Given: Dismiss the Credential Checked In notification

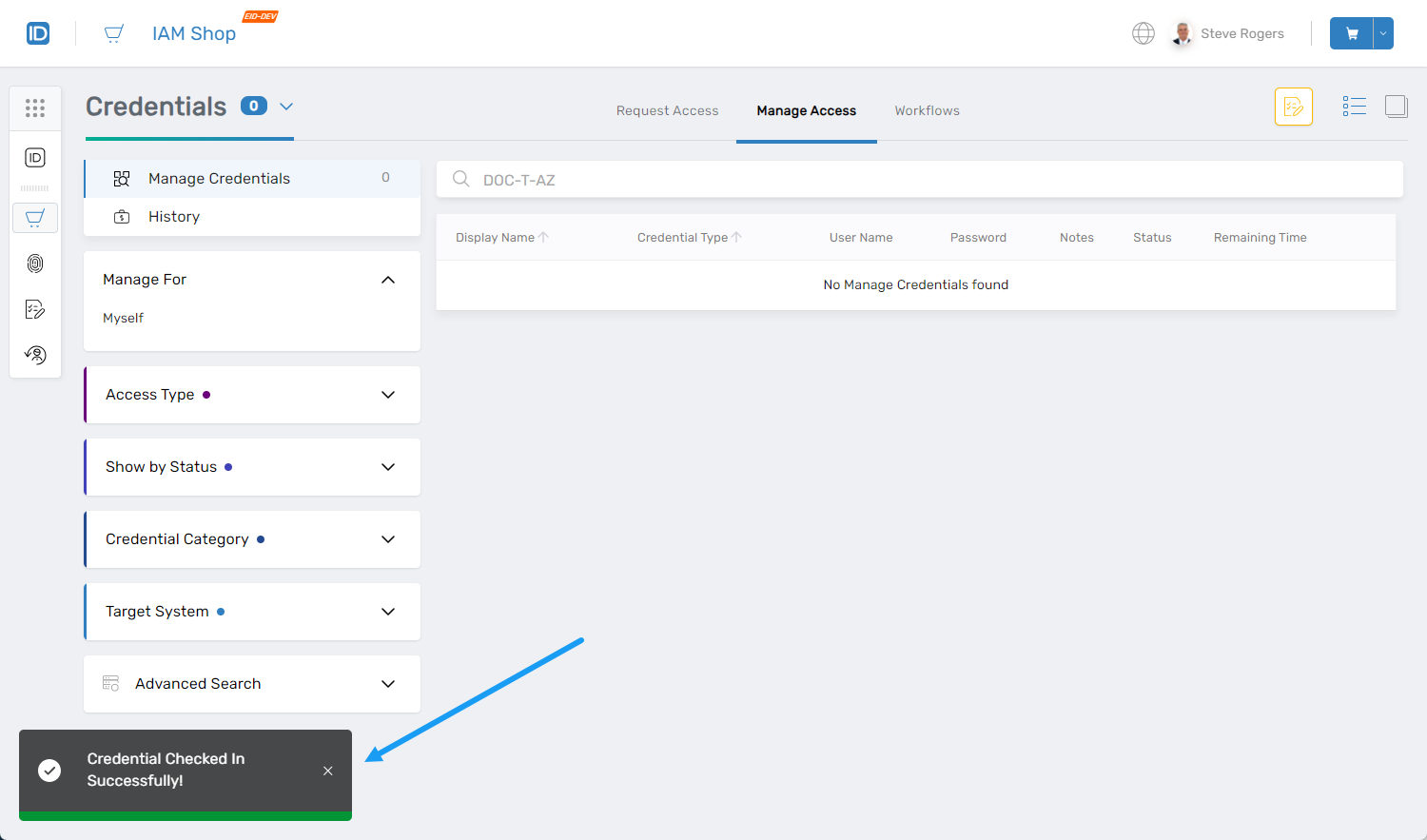Looking at the screenshot, I should (x=327, y=771).
